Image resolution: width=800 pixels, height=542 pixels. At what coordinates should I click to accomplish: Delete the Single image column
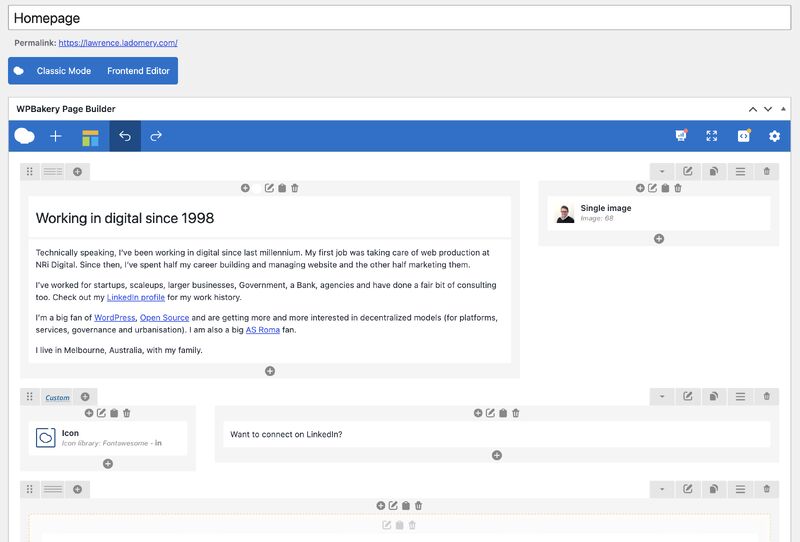tap(678, 188)
